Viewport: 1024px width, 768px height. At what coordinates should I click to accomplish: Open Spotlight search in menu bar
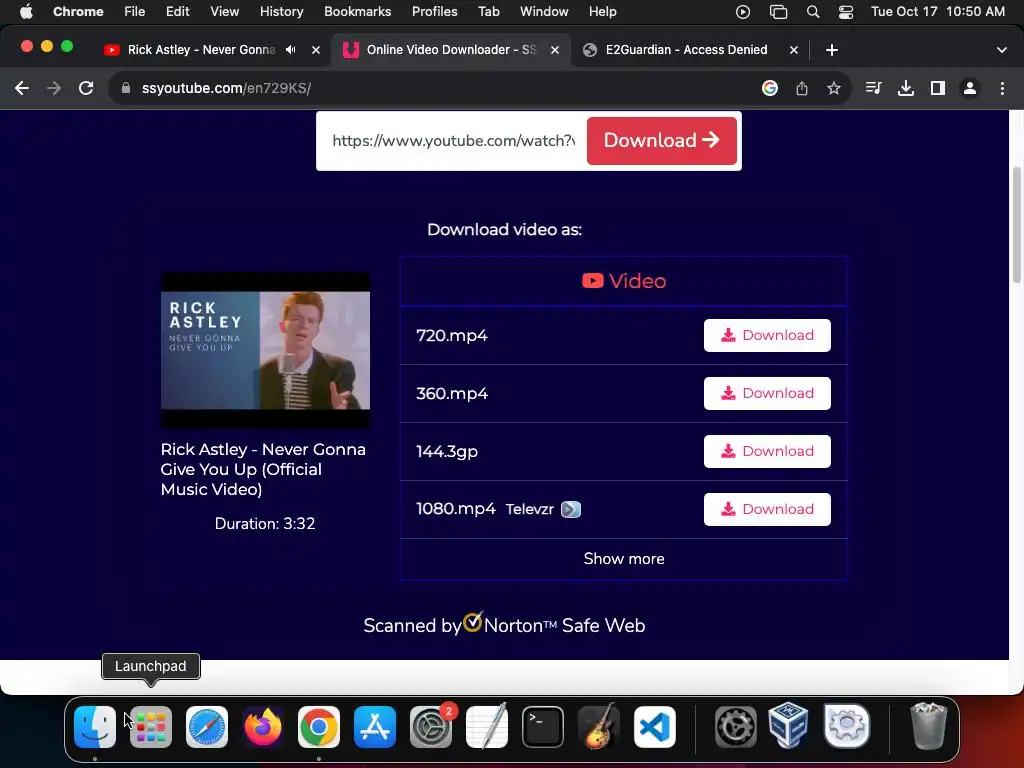coord(813,12)
